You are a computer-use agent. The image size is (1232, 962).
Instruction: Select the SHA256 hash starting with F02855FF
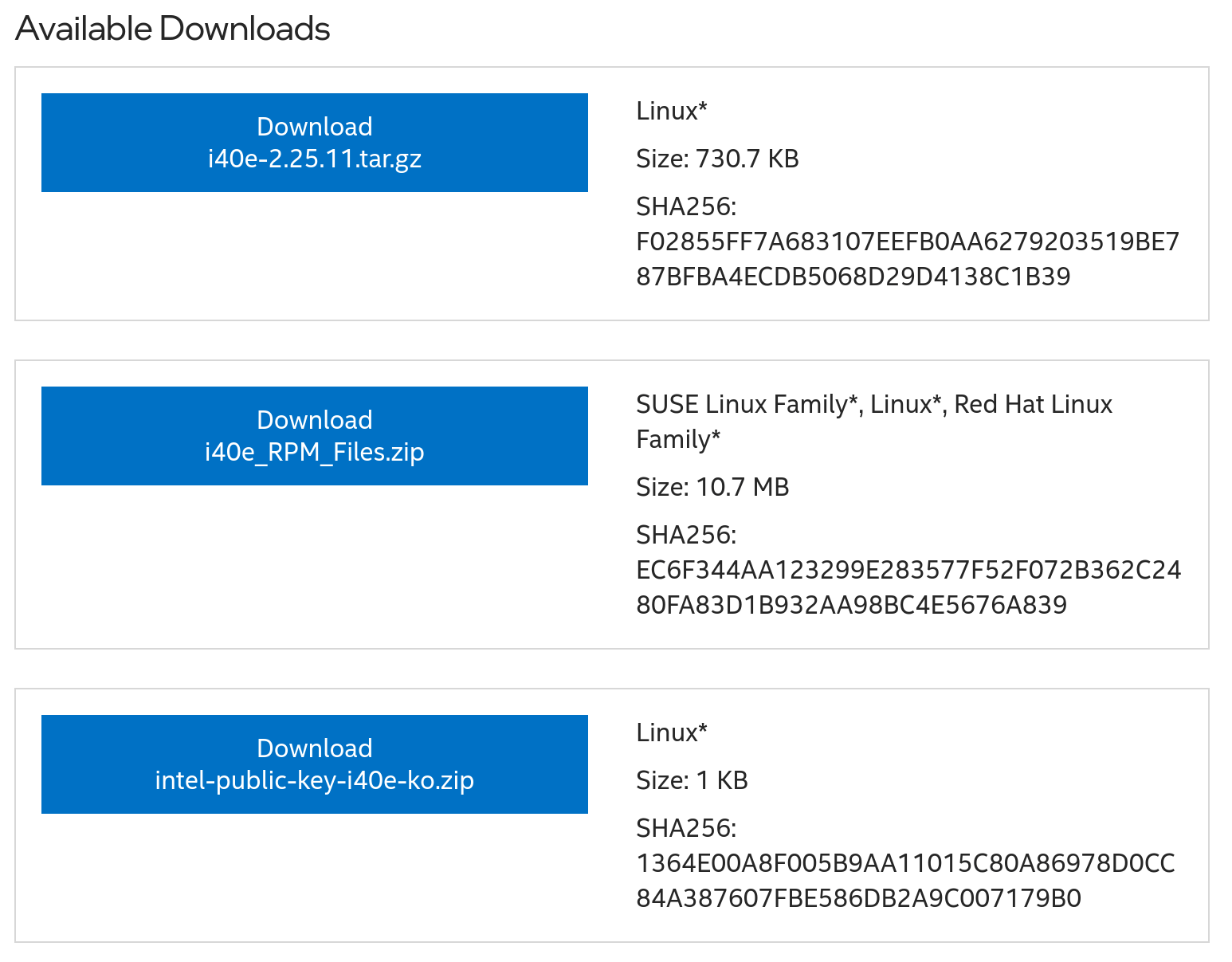click(x=908, y=258)
